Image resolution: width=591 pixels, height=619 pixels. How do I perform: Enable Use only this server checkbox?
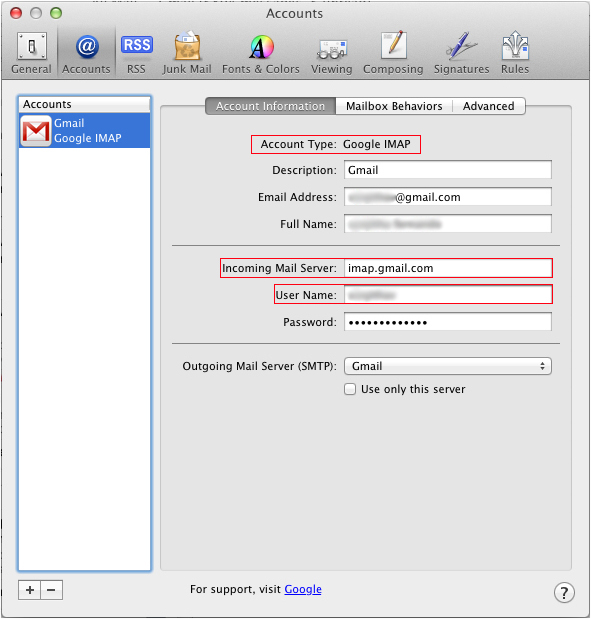(350, 389)
